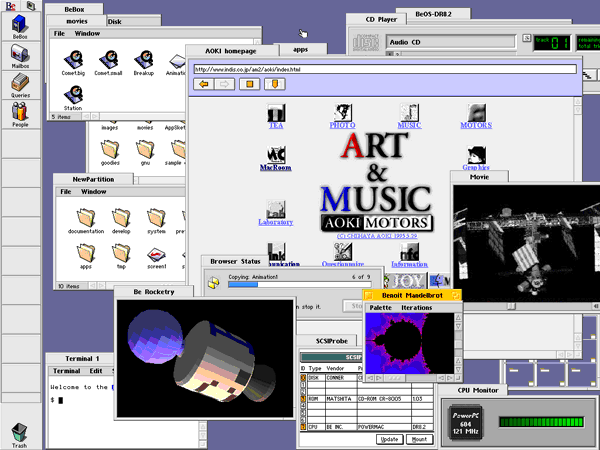Screen dimensions: 600x450
Task: Click the Mandelbrot vertical scroll up arrow
Action: 458,318
